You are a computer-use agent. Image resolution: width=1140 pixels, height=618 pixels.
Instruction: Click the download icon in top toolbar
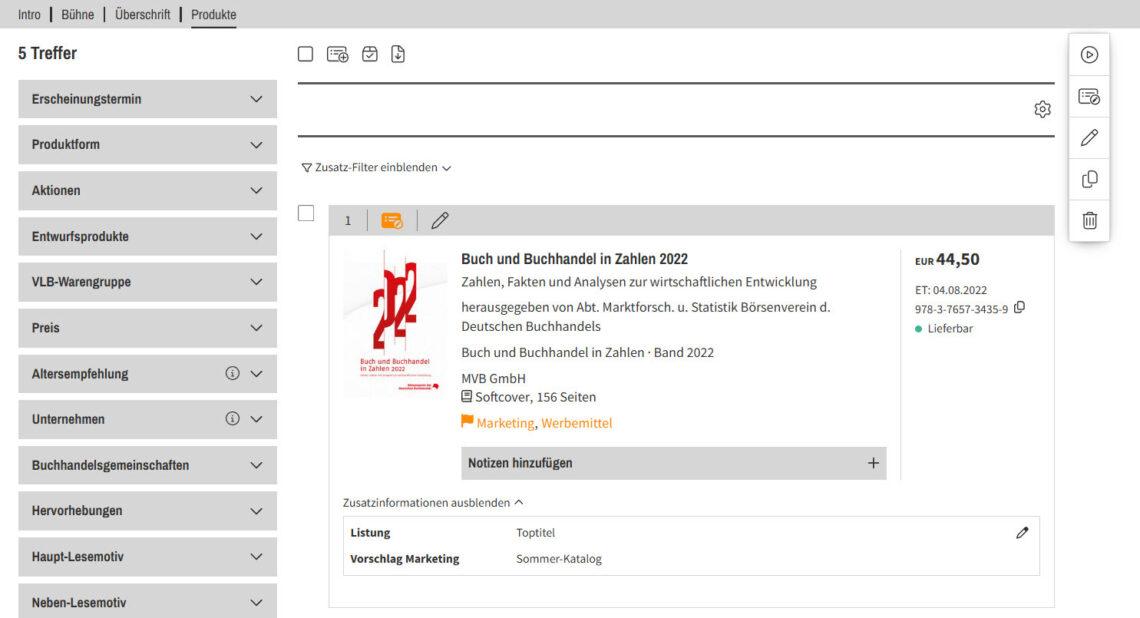pyautogui.click(x=398, y=54)
